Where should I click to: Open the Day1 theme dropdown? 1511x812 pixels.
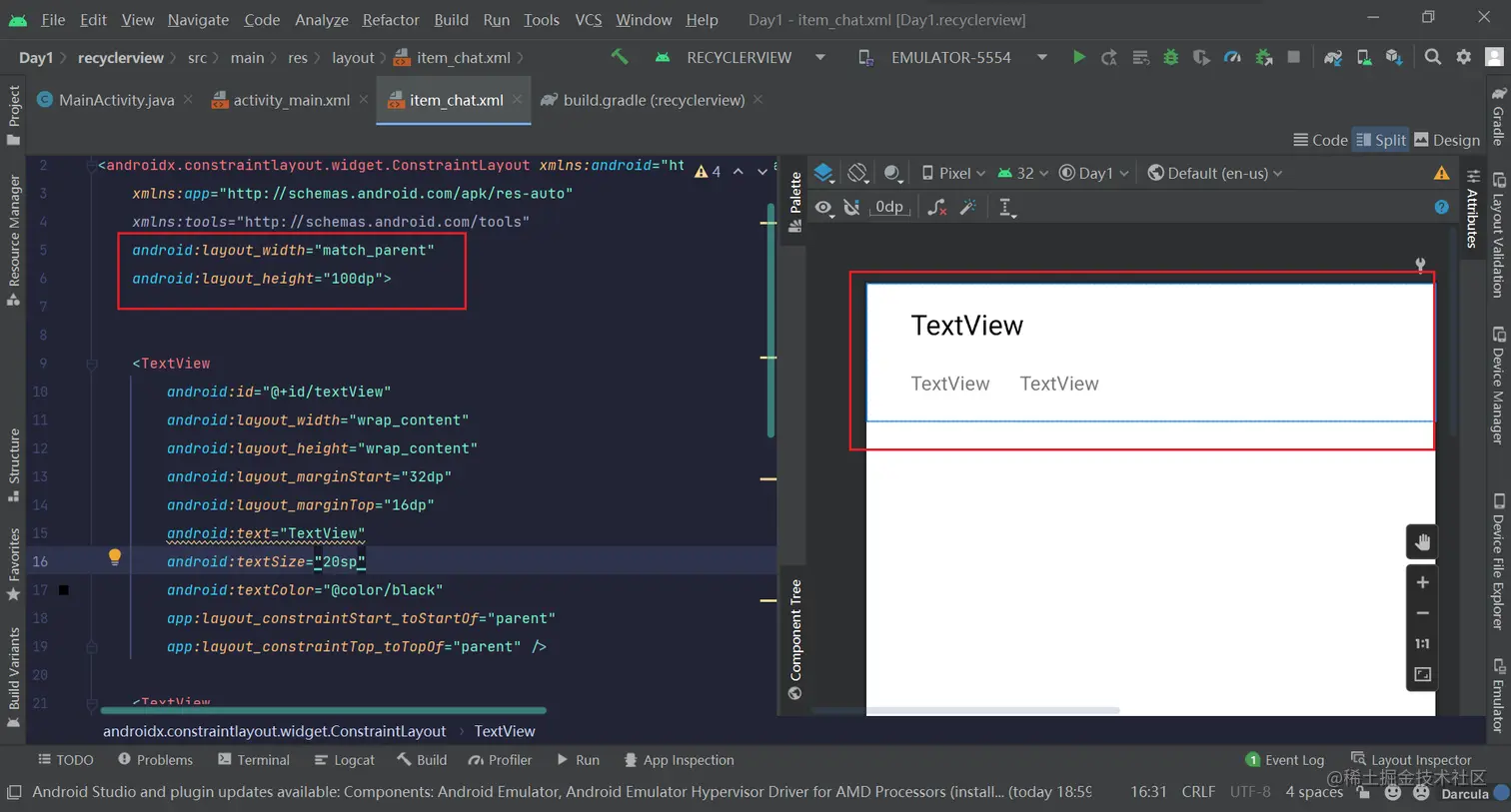tap(1094, 173)
